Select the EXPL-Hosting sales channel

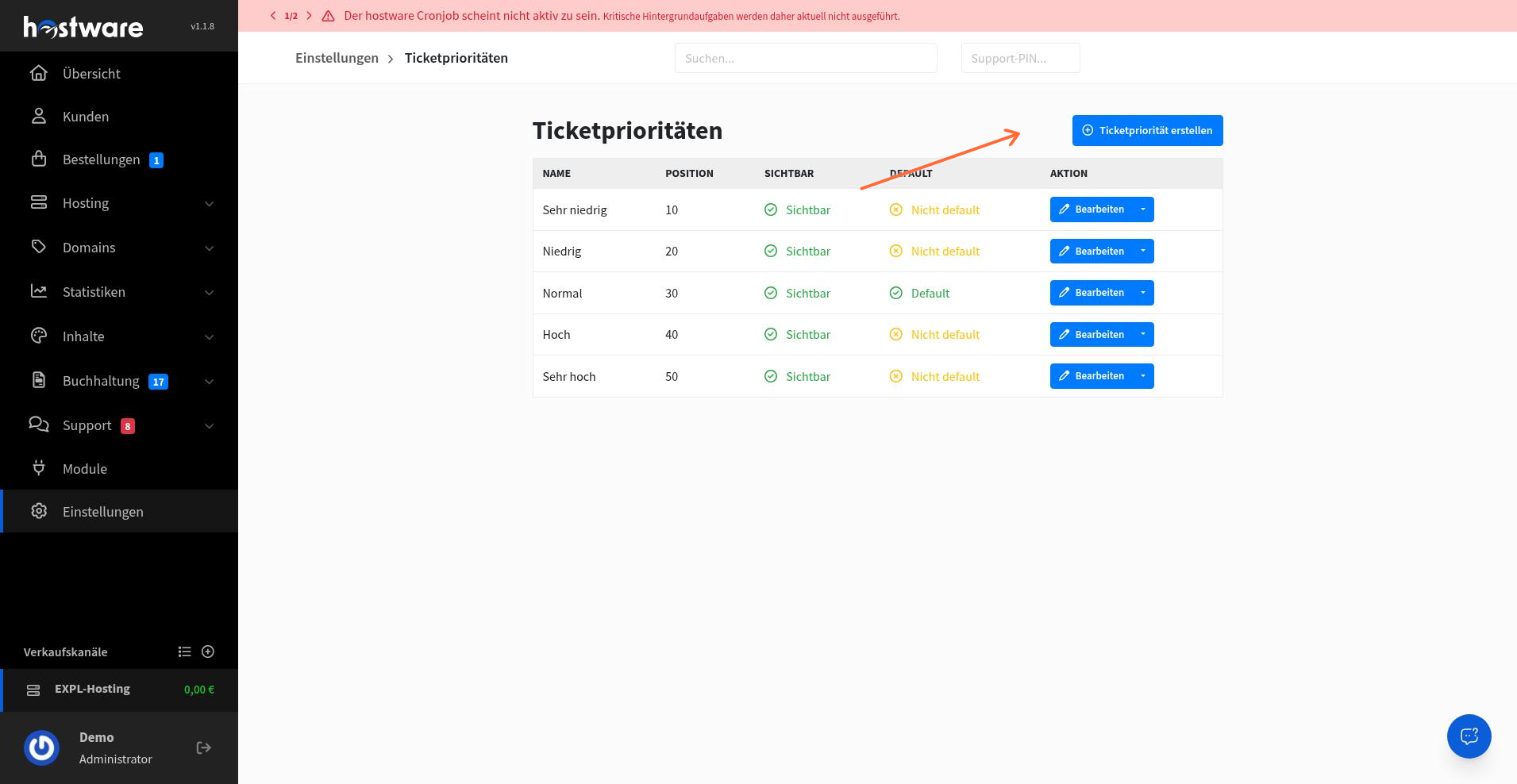(x=119, y=690)
